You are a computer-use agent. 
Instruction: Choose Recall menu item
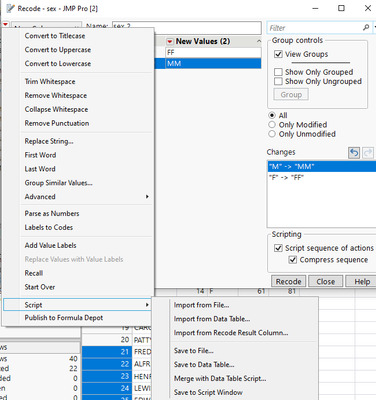point(34,273)
